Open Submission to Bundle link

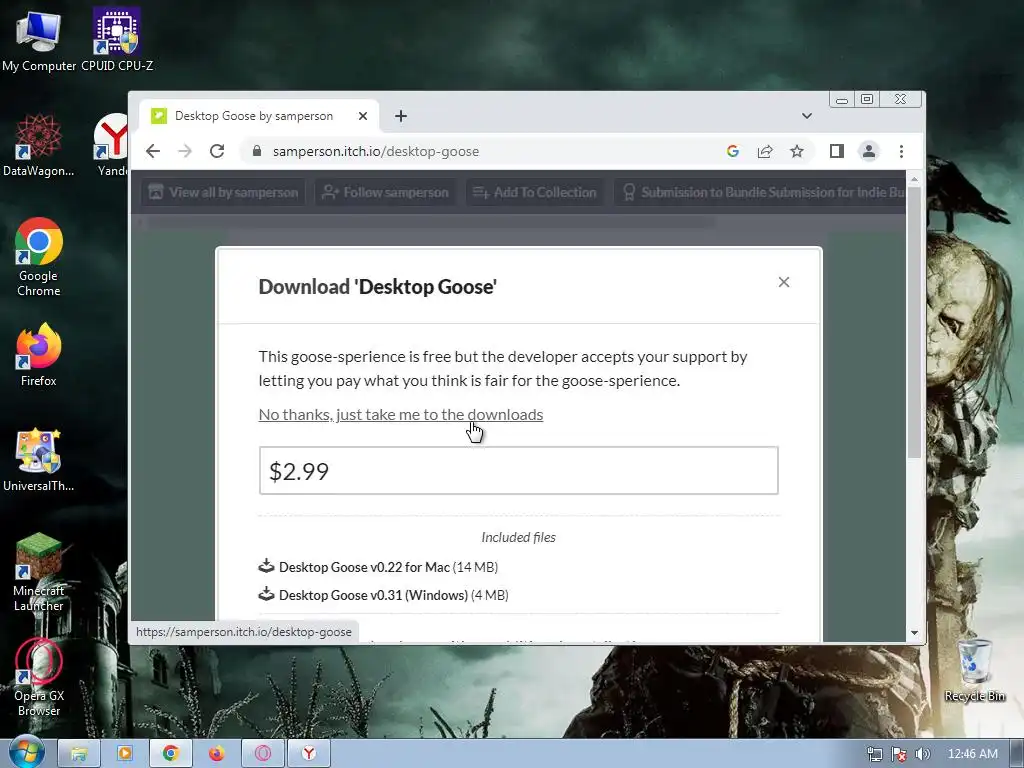pyautogui.click(x=760, y=193)
